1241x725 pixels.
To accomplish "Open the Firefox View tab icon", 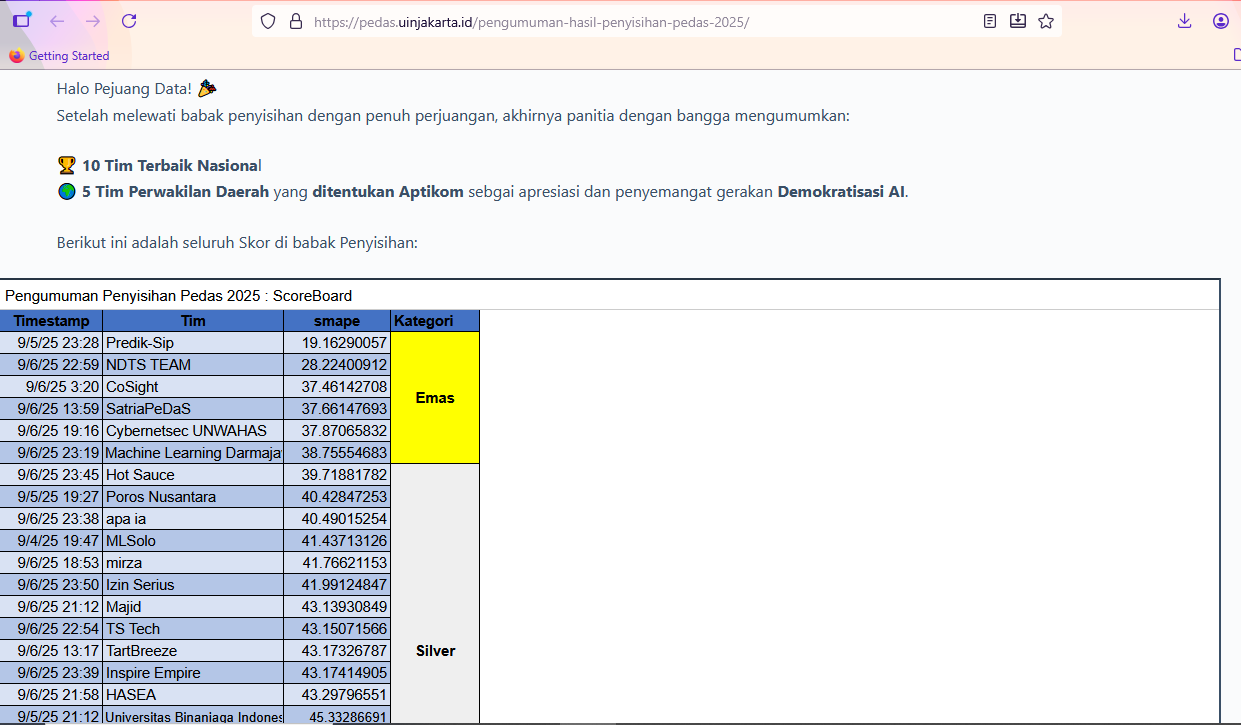I will pos(22,21).
